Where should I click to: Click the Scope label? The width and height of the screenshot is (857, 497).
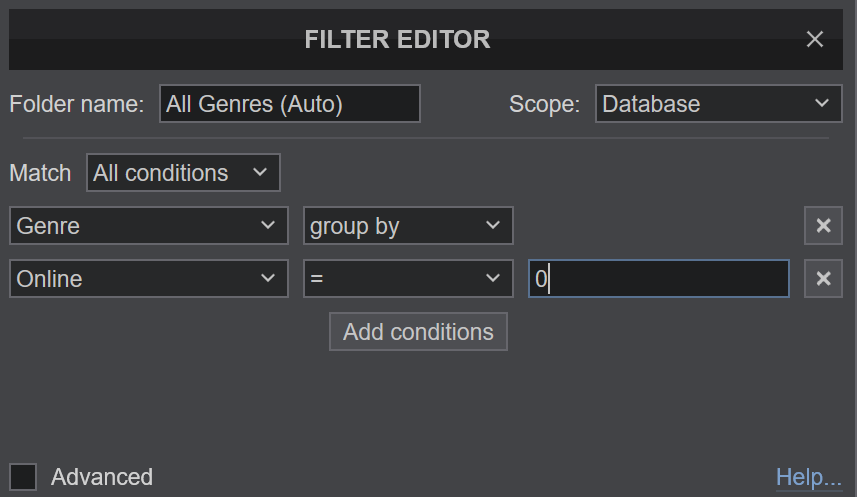(x=544, y=104)
